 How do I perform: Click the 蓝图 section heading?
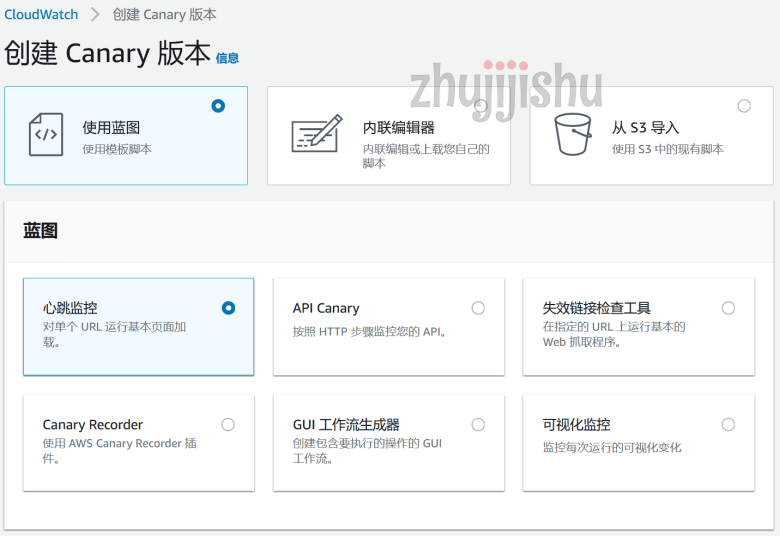[x=40, y=231]
